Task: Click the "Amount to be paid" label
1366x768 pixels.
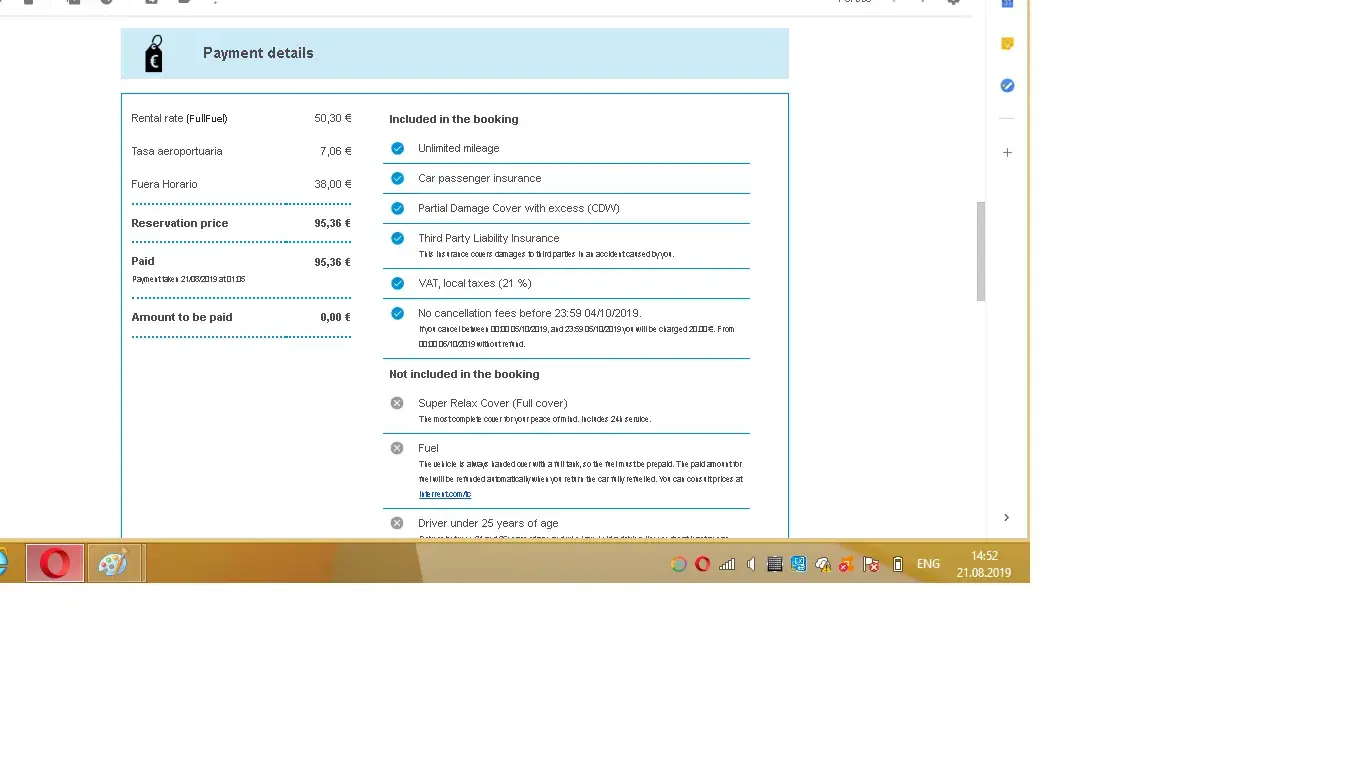Action: tap(182, 317)
